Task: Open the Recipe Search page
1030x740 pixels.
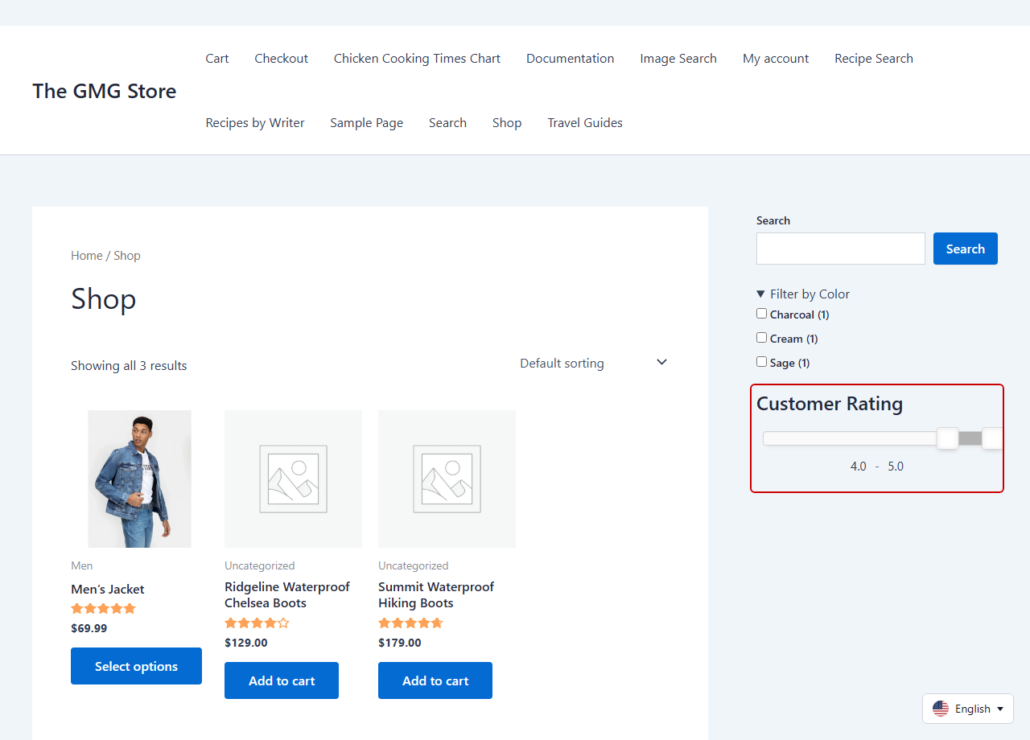Action: [874, 58]
